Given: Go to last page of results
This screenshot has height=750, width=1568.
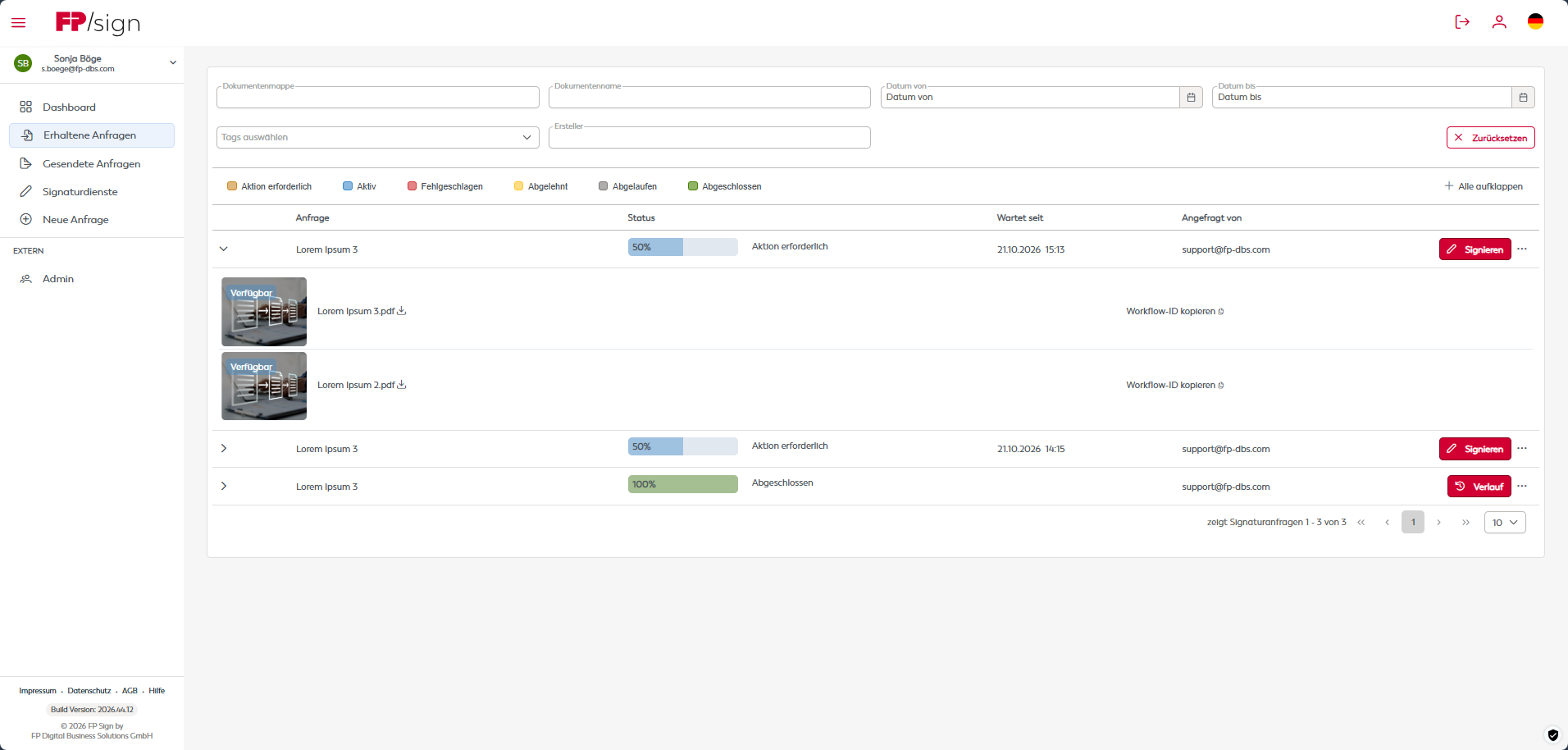Looking at the screenshot, I should (1465, 523).
